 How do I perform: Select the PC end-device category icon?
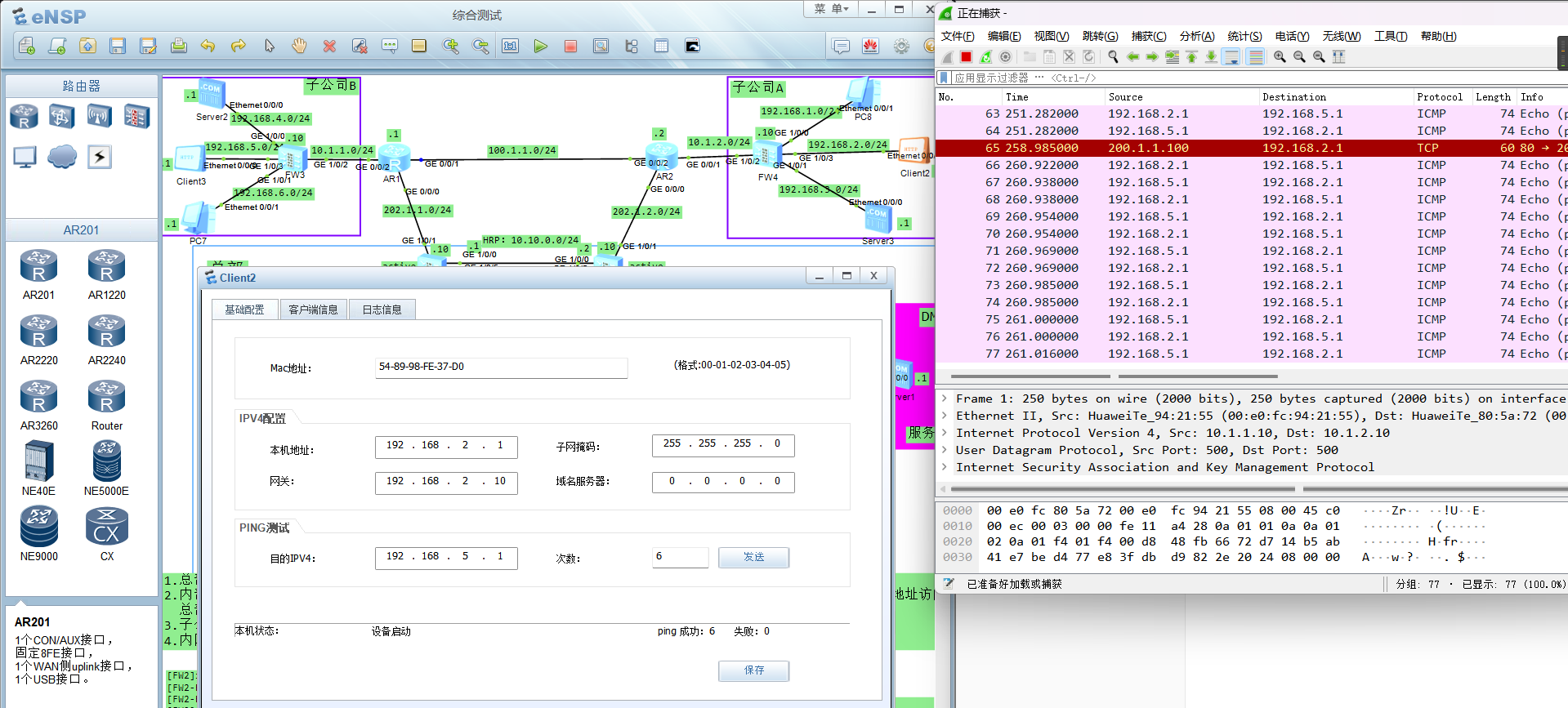[25, 156]
